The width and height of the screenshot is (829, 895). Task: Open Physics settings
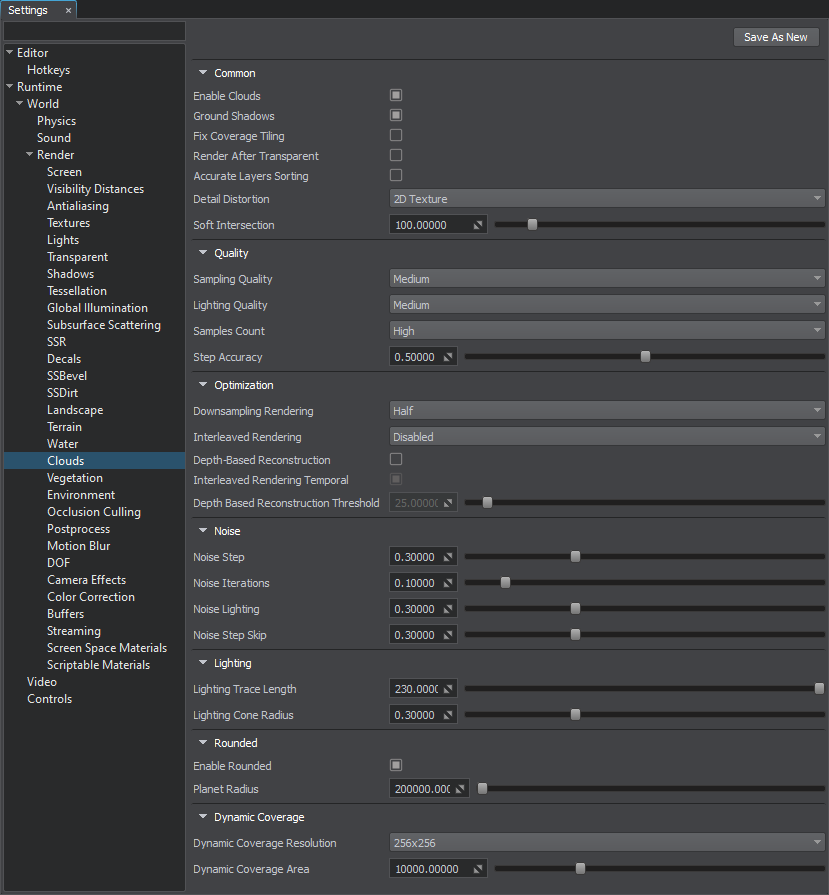pyautogui.click(x=57, y=121)
